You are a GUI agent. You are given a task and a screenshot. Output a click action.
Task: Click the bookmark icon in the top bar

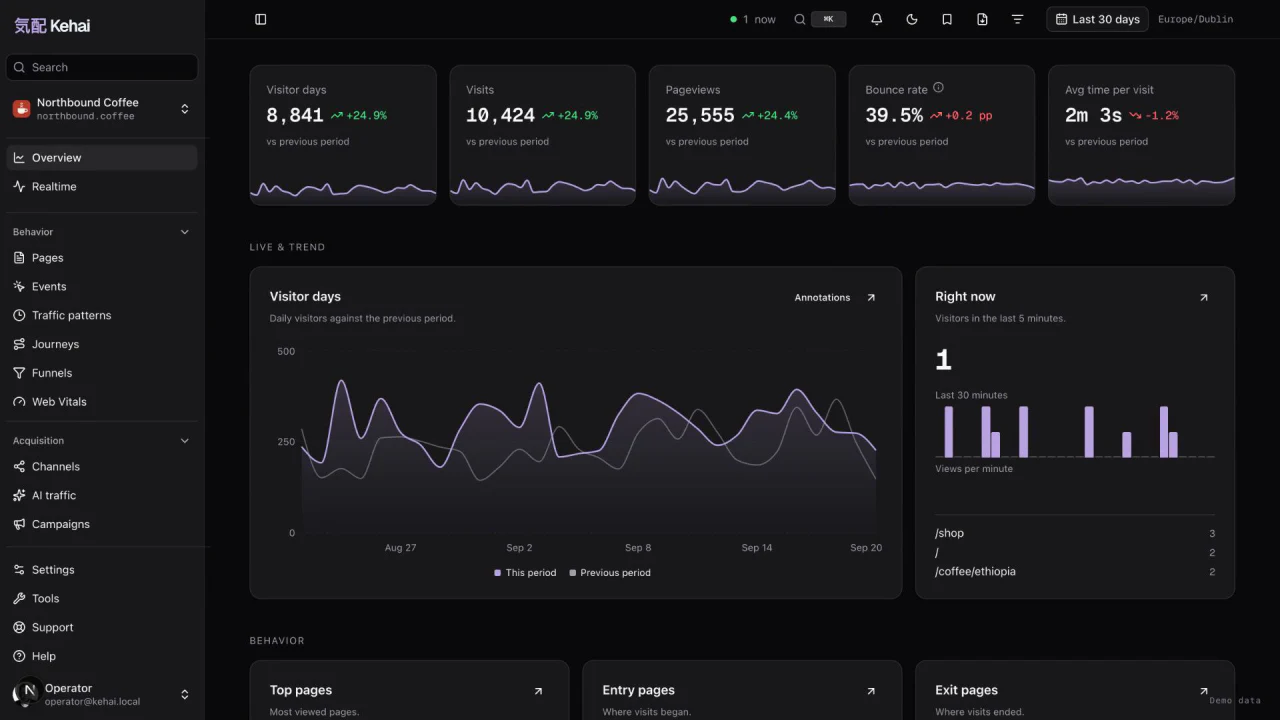point(947,19)
